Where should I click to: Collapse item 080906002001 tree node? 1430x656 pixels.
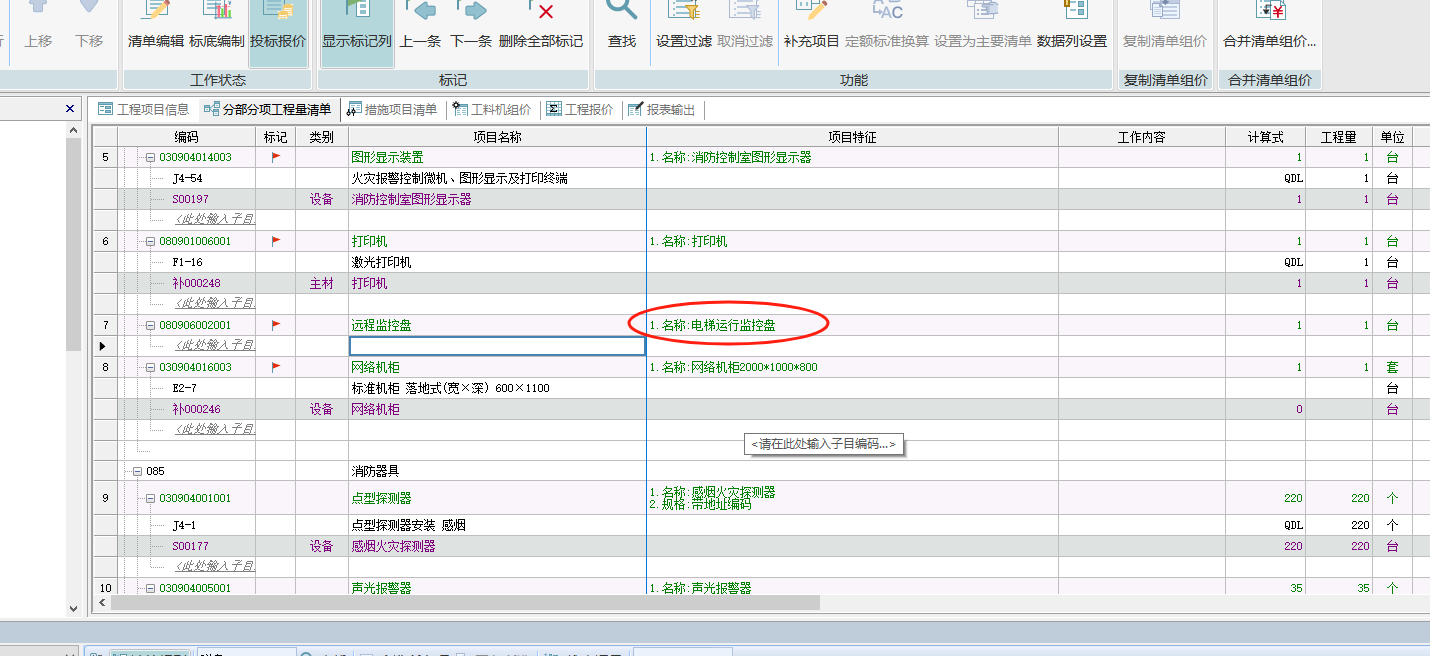pyautogui.click(x=150, y=325)
